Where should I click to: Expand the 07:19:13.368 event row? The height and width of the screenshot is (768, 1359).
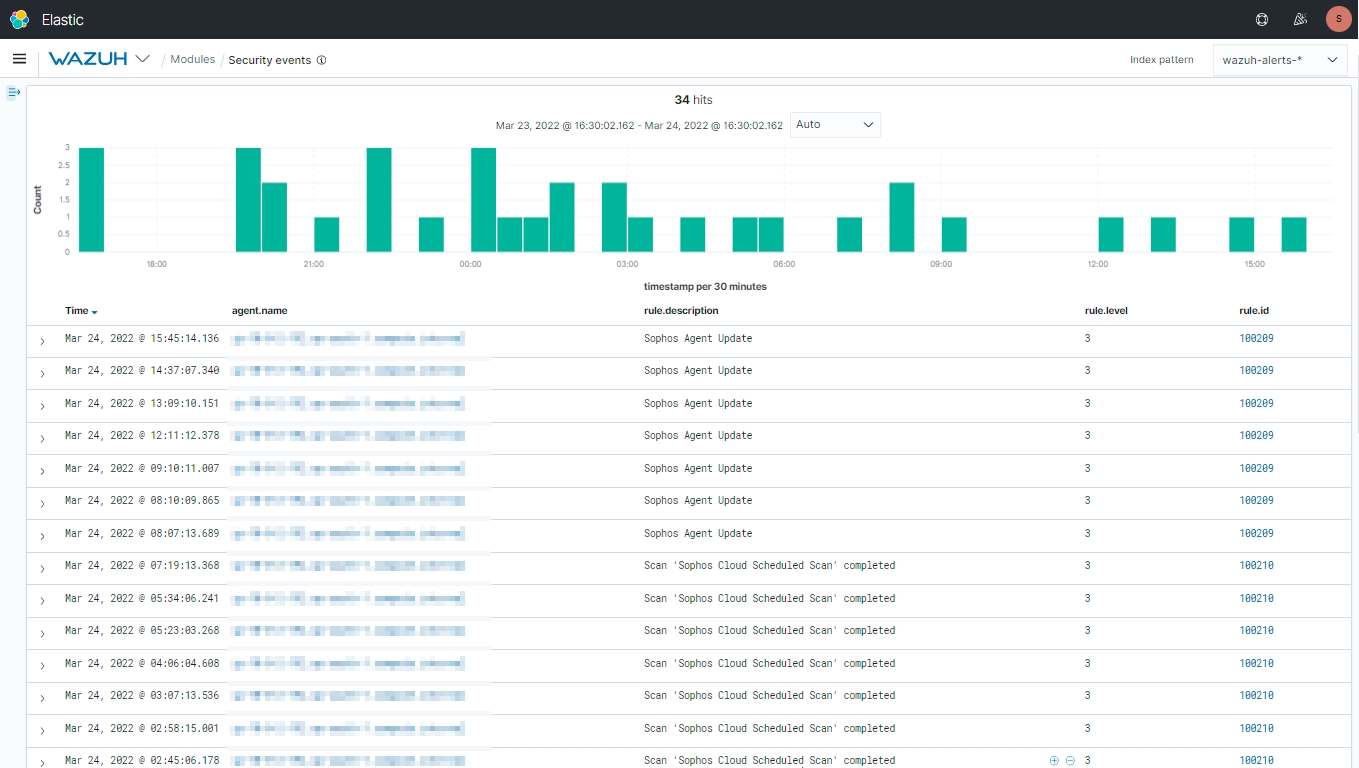pyautogui.click(x=42, y=568)
